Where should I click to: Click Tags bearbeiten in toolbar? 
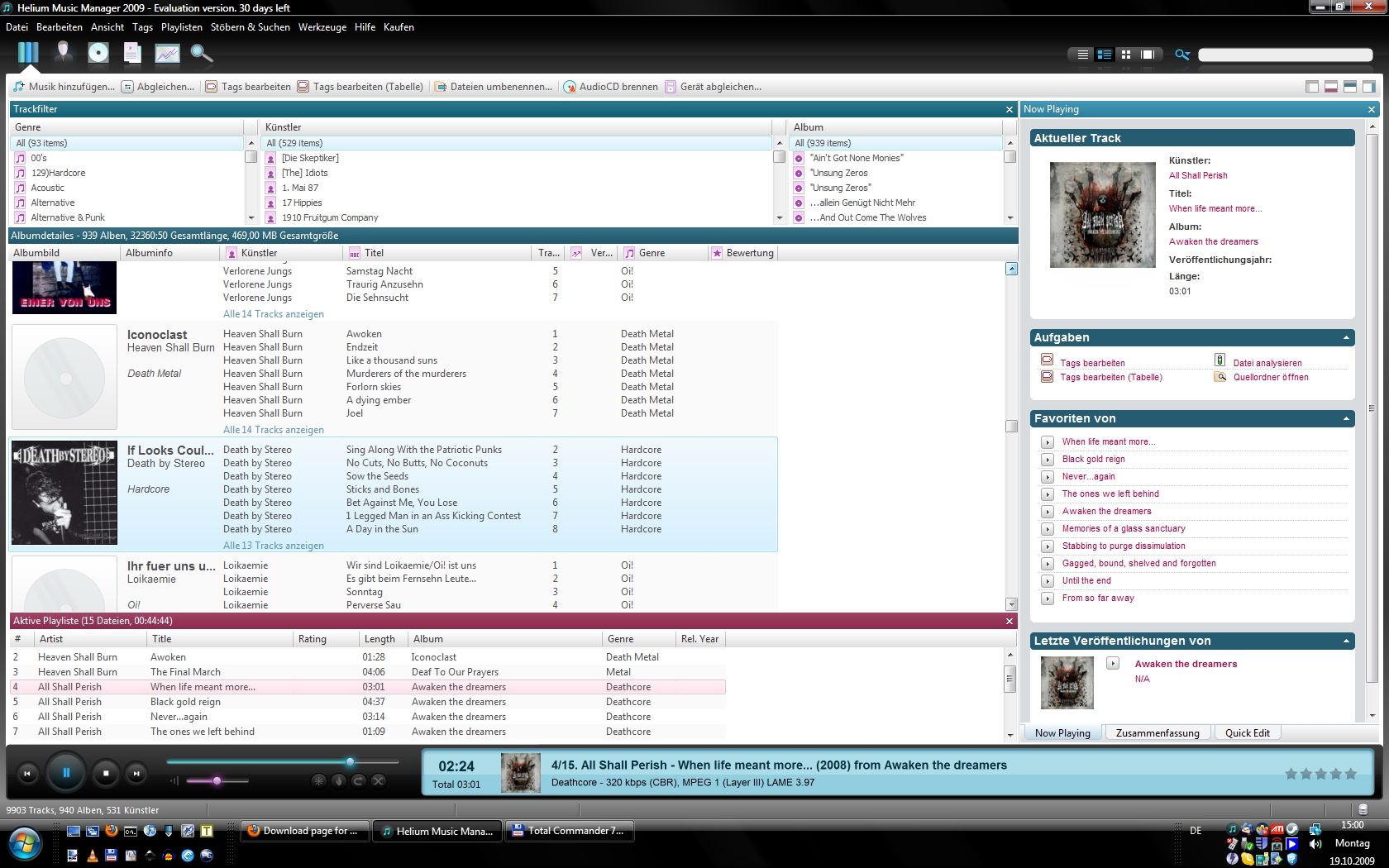(248, 87)
